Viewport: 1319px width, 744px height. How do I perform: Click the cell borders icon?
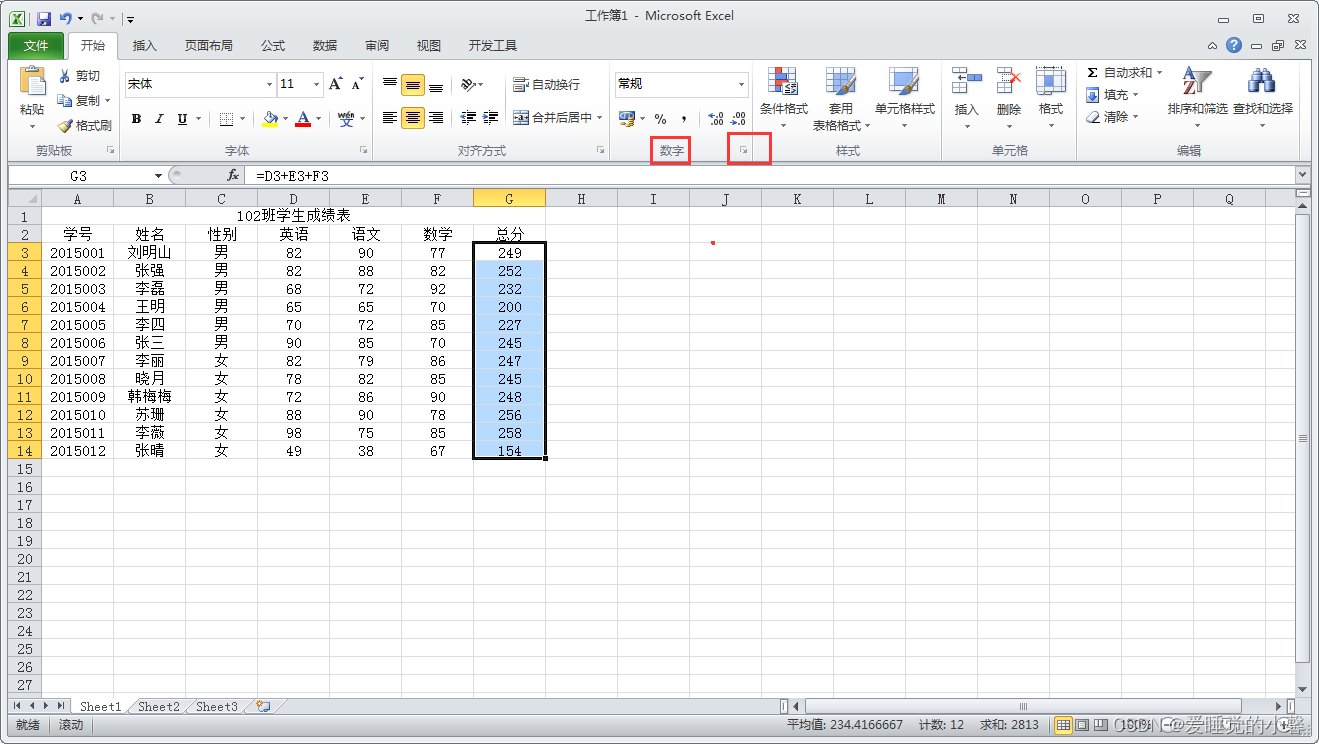click(x=226, y=119)
